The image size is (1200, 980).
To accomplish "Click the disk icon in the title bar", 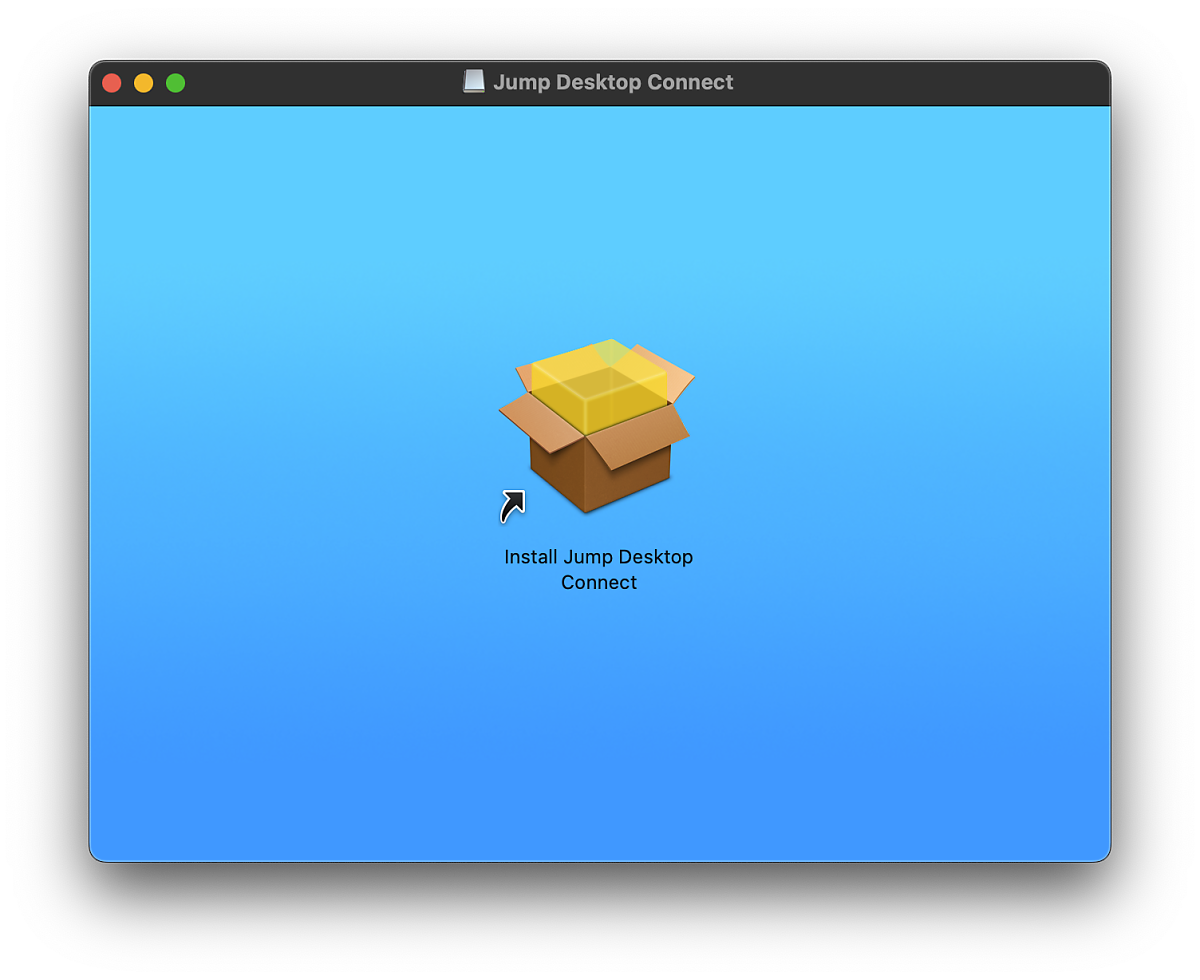I will tap(474, 82).
